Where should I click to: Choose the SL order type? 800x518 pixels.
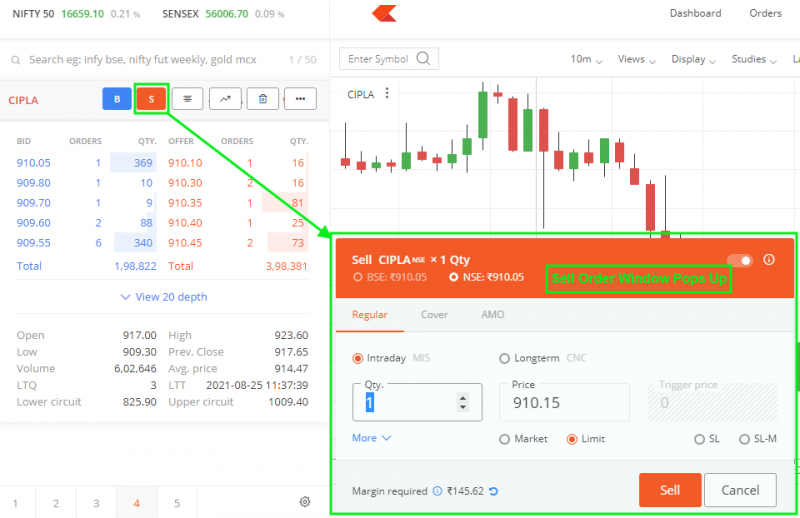coord(699,439)
